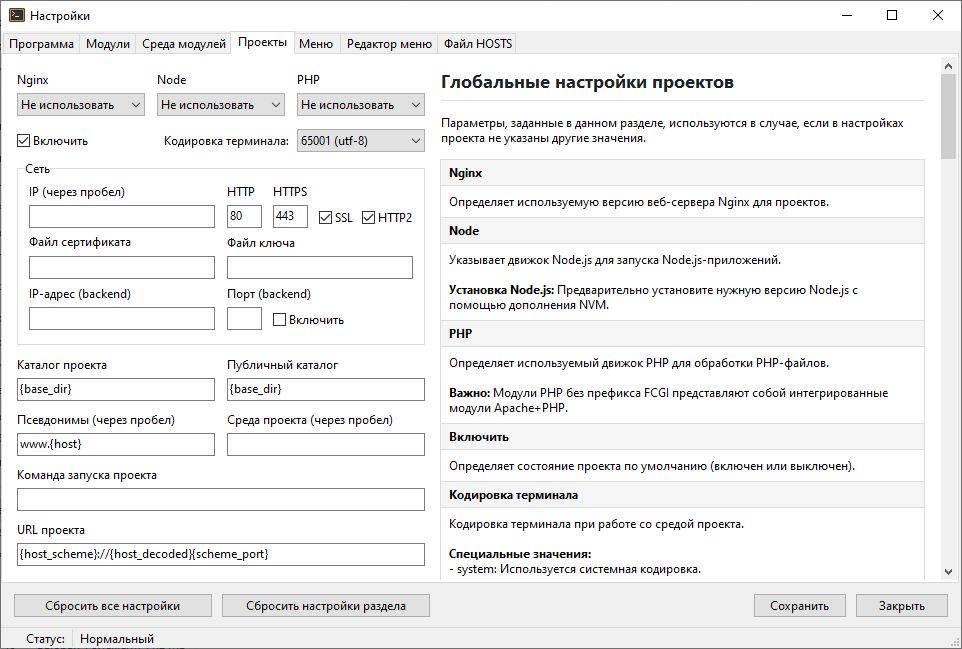Expand the Node engine dropdown
The width and height of the screenshot is (962, 649).
pos(221,104)
